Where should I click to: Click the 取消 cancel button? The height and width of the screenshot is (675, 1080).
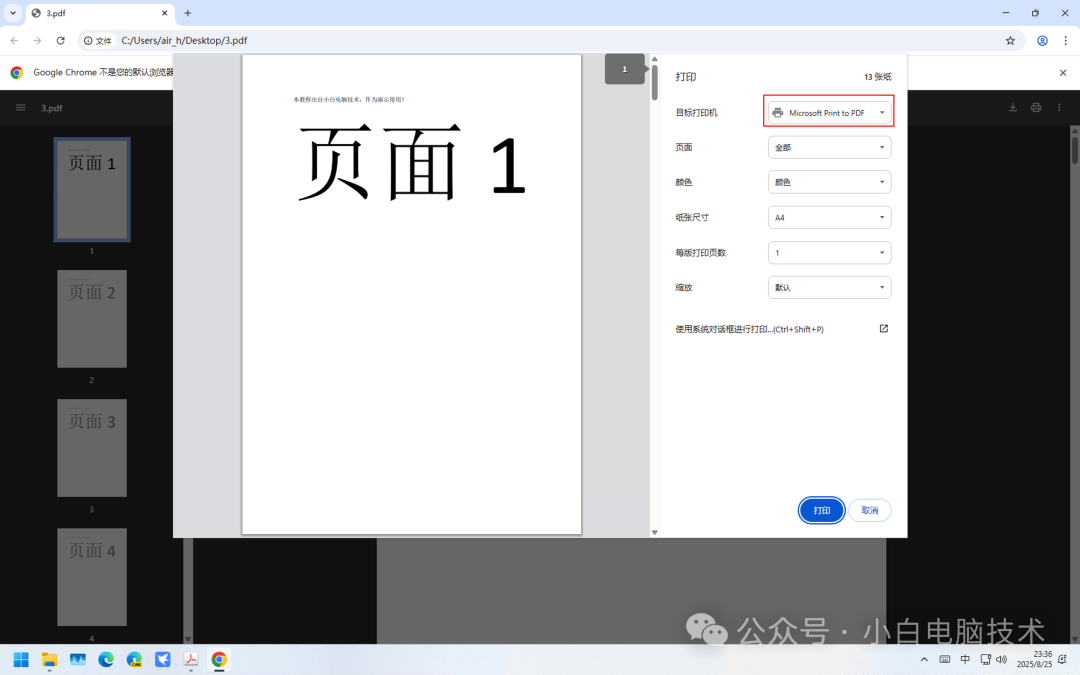pos(870,510)
